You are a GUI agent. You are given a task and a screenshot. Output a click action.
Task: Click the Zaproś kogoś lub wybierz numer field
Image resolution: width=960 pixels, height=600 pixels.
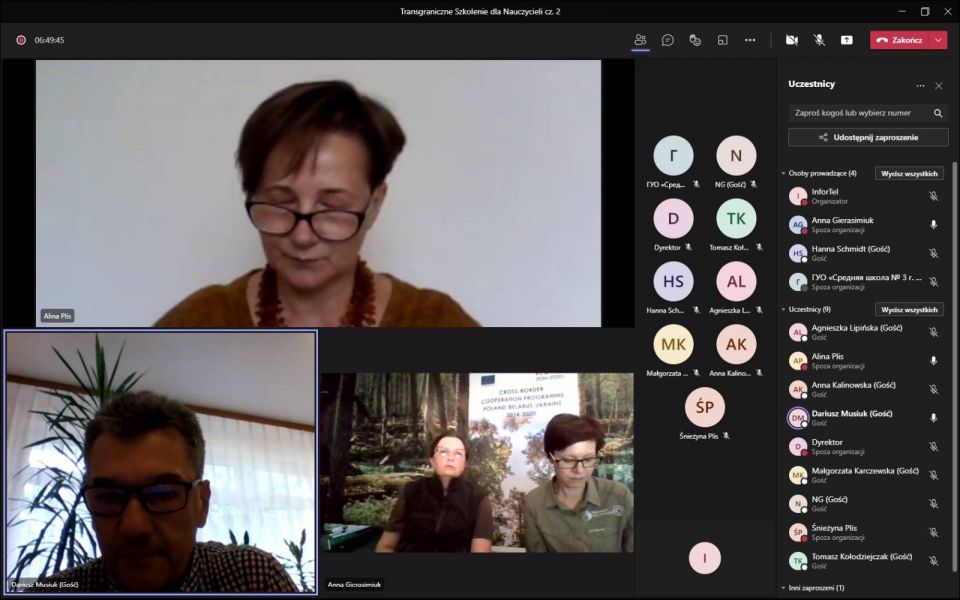pos(858,113)
